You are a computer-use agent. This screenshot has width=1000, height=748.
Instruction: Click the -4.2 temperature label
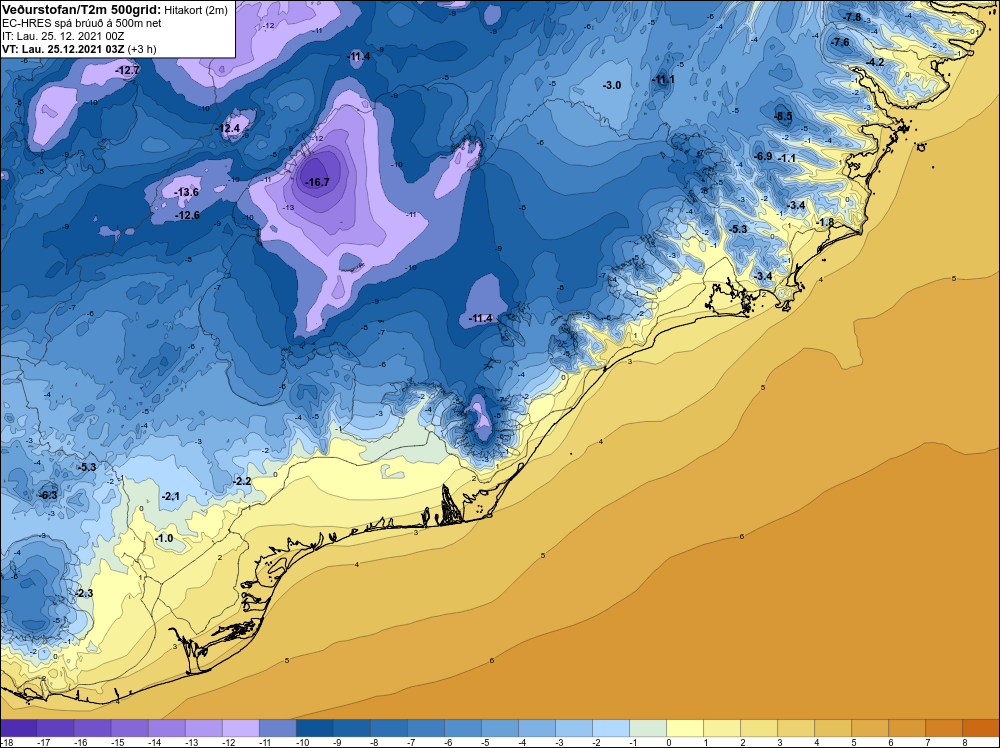pos(875,62)
